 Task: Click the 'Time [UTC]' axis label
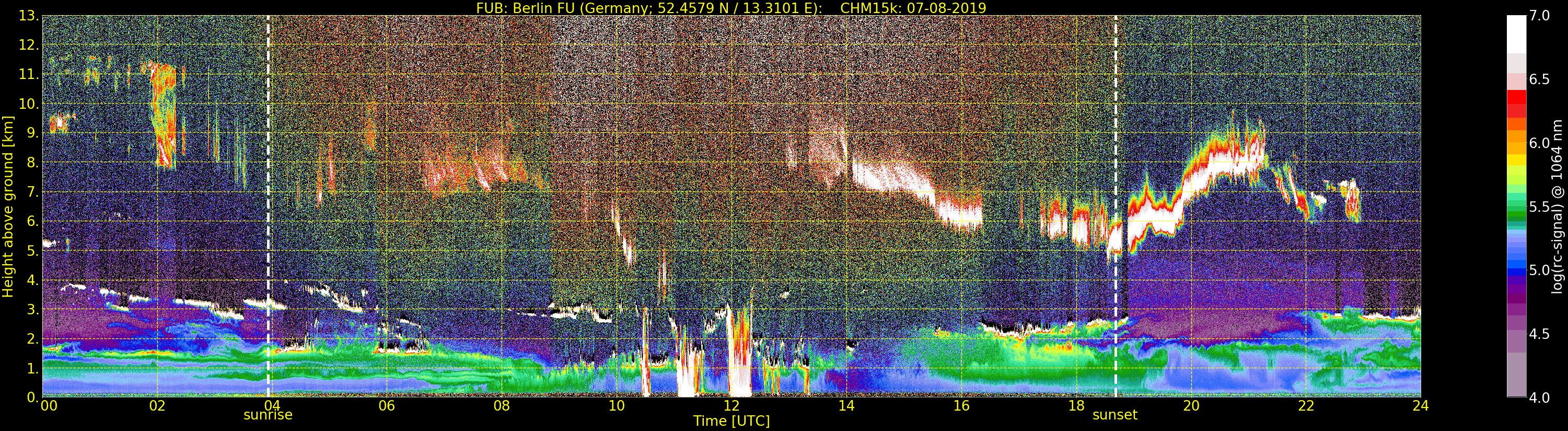(x=731, y=421)
